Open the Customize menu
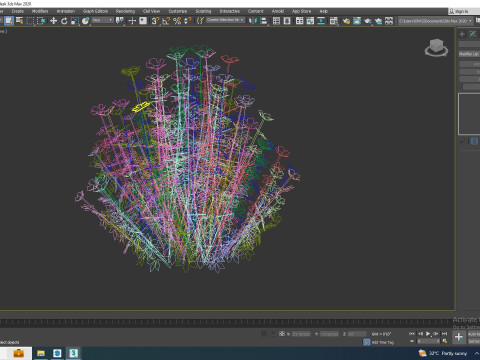This screenshot has height=360, width=480. pyautogui.click(x=178, y=11)
